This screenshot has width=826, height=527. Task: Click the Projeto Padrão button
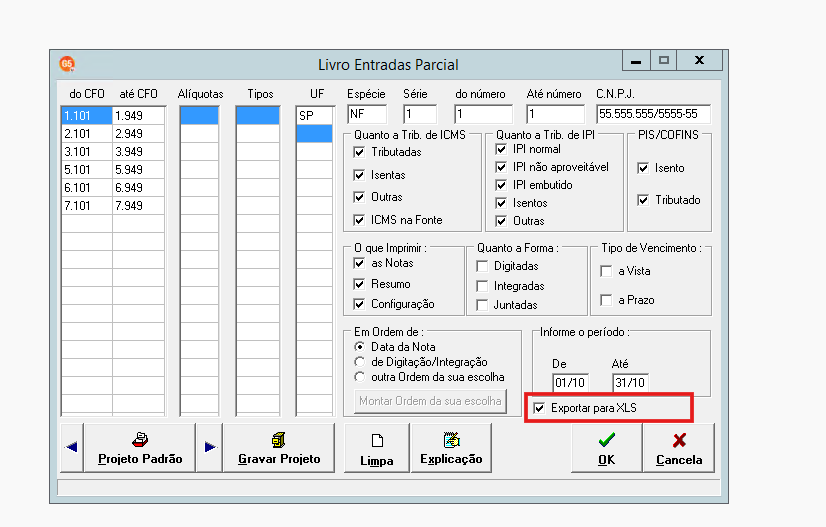[140, 447]
